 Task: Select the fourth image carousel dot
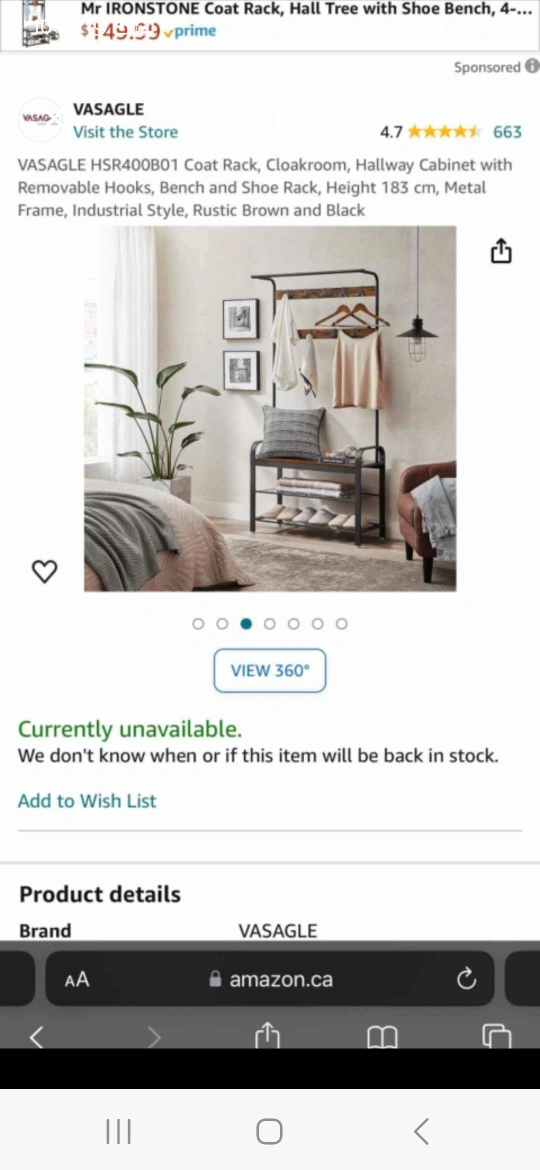pyautogui.click(x=270, y=624)
